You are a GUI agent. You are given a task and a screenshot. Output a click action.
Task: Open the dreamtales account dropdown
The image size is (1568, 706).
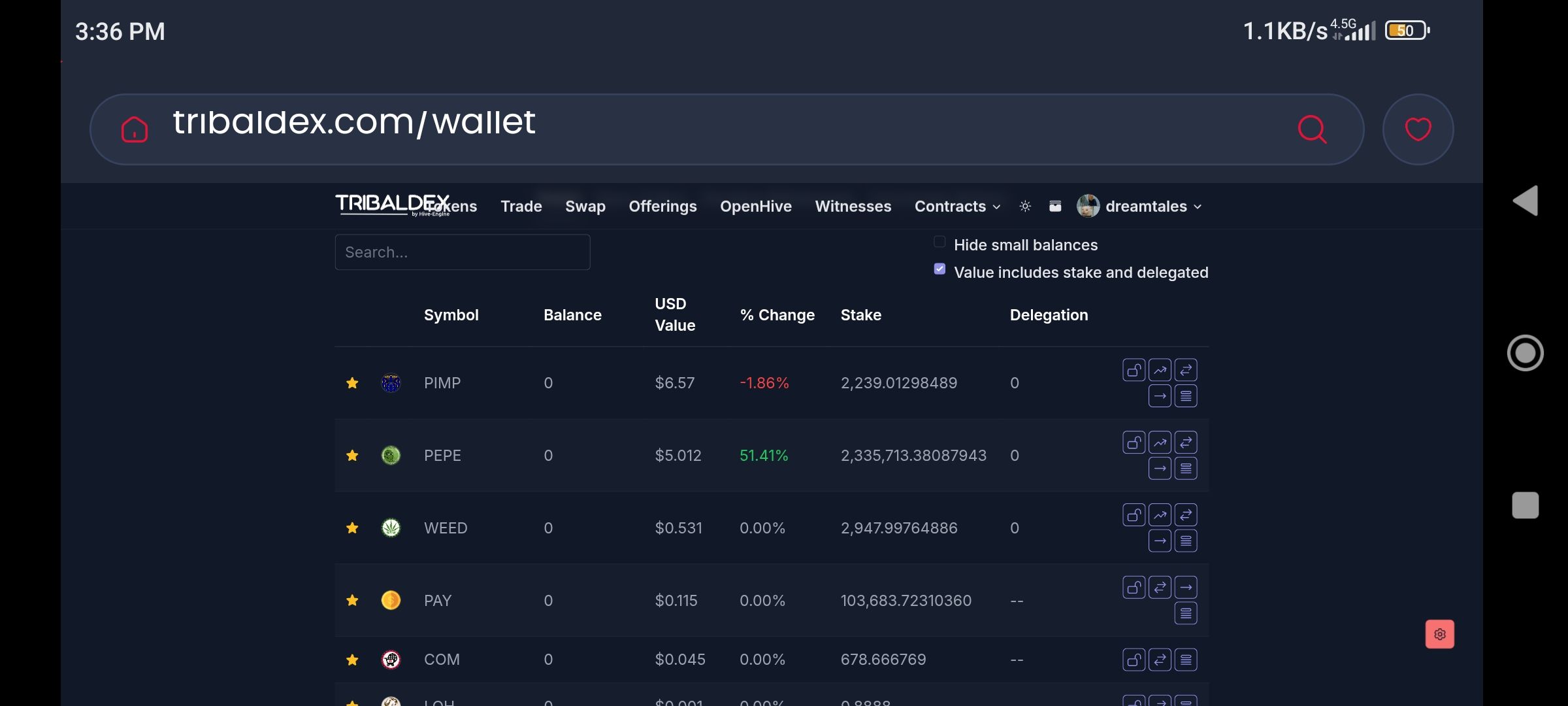(x=1140, y=207)
